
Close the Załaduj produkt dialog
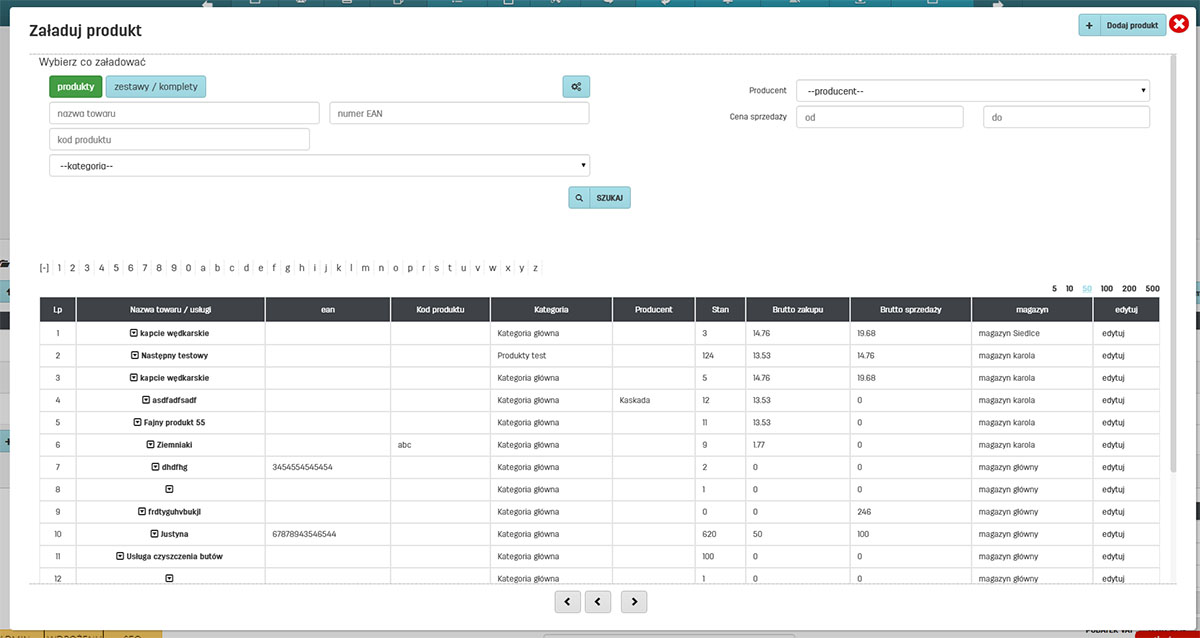1178,24
